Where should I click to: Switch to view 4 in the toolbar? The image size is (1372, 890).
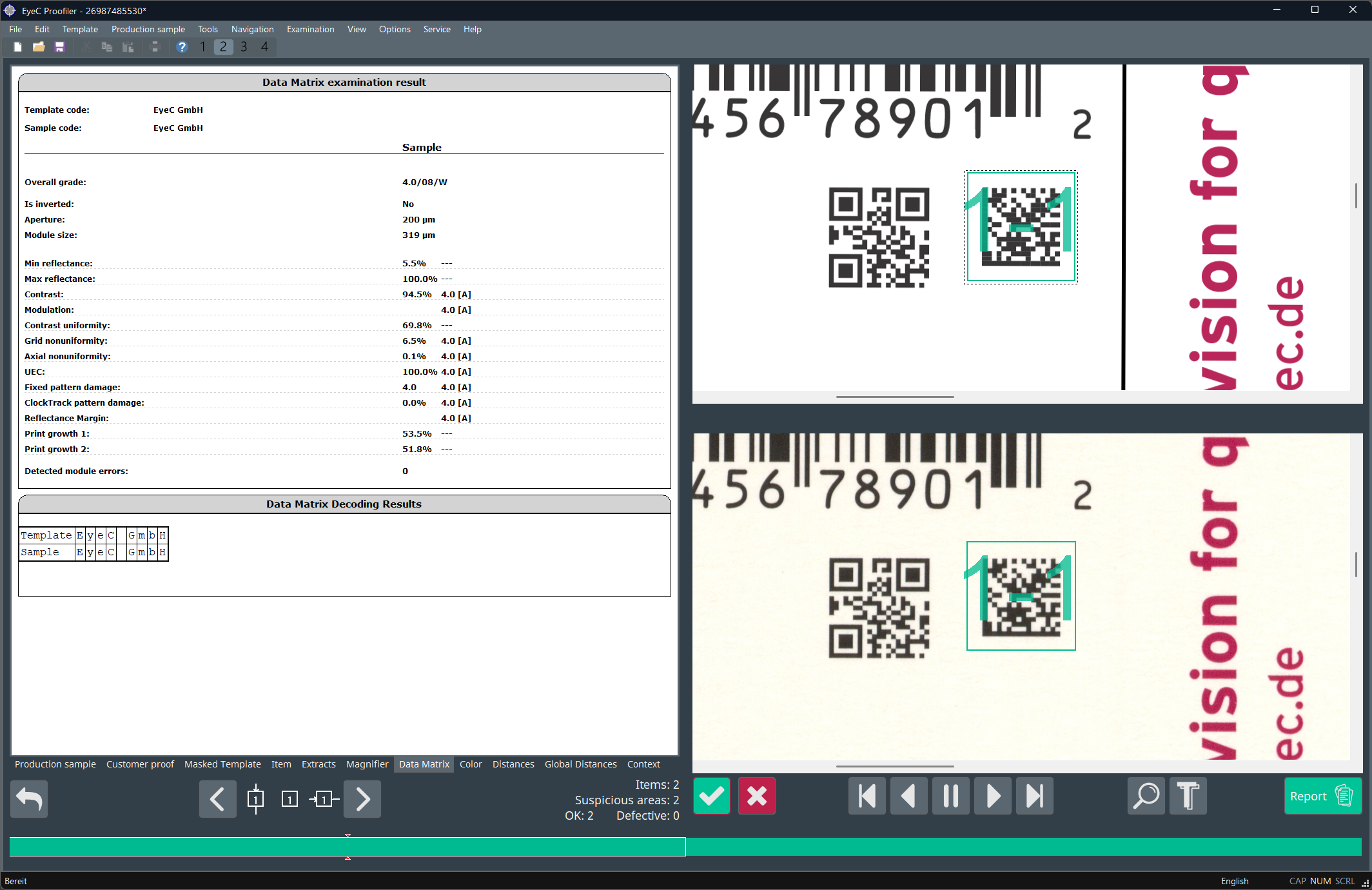pos(264,47)
